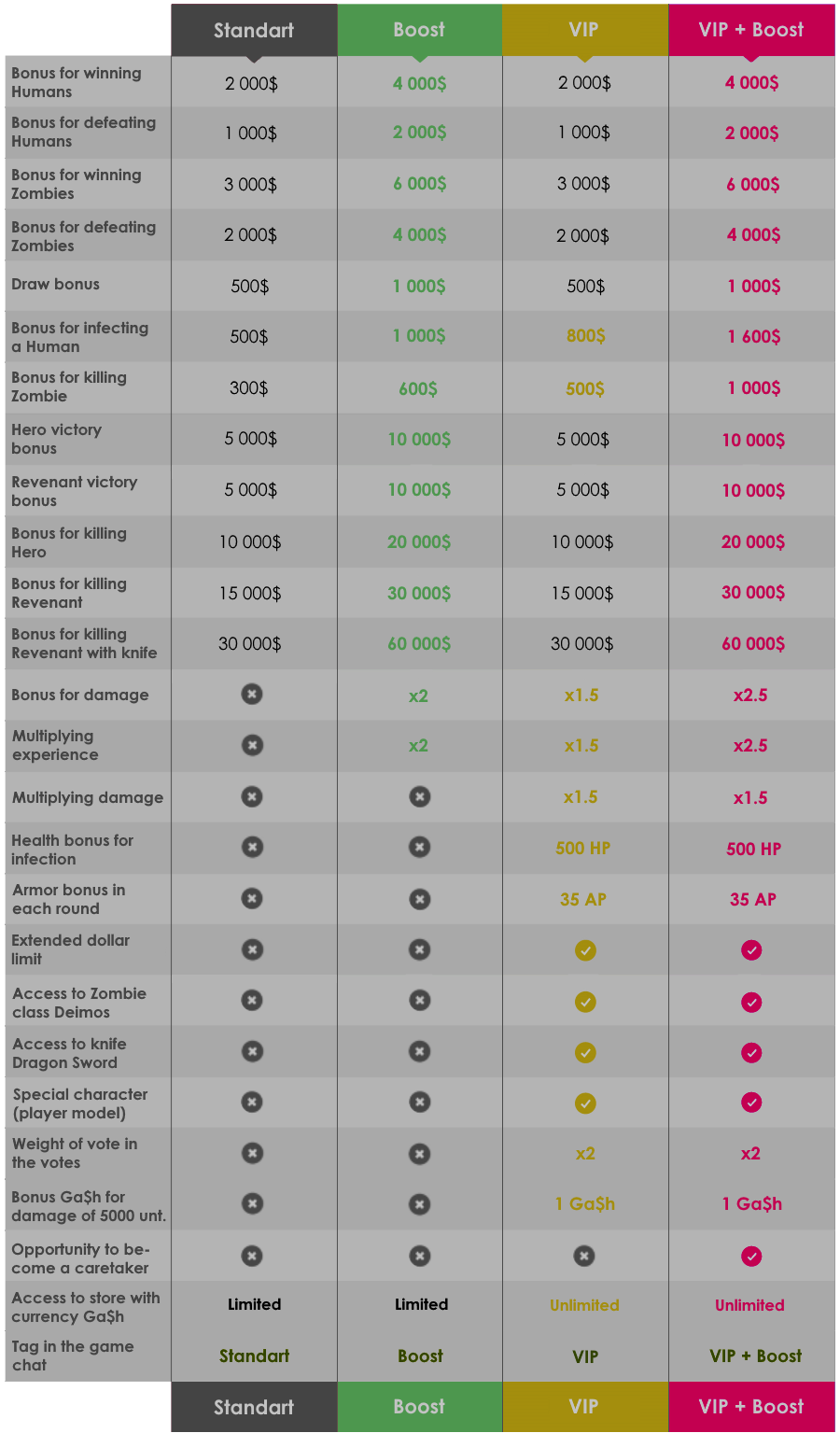Select the top VIP column header
Screen dimensions: 840x1433
click(x=584, y=30)
